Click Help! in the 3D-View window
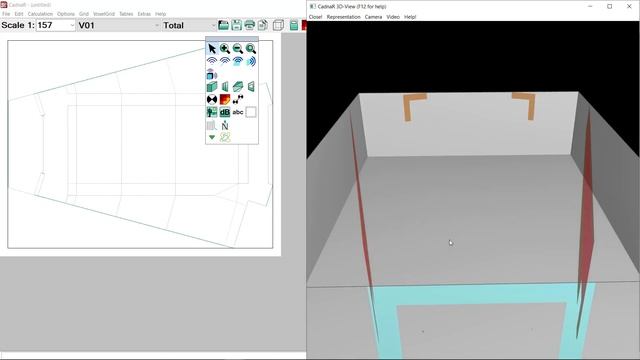640x360 pixels. 410,17
